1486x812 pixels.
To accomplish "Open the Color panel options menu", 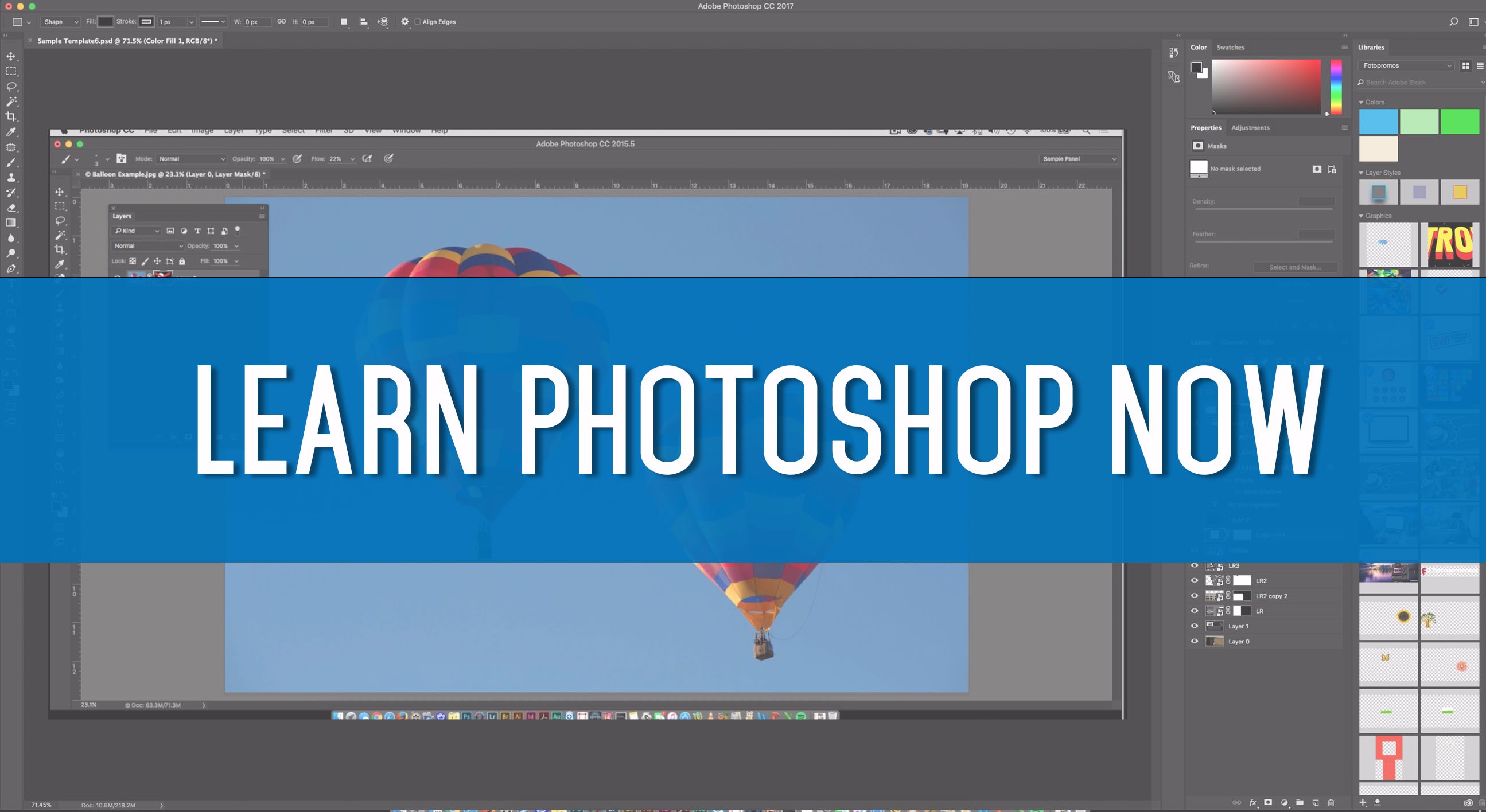I will (1344, 47).
